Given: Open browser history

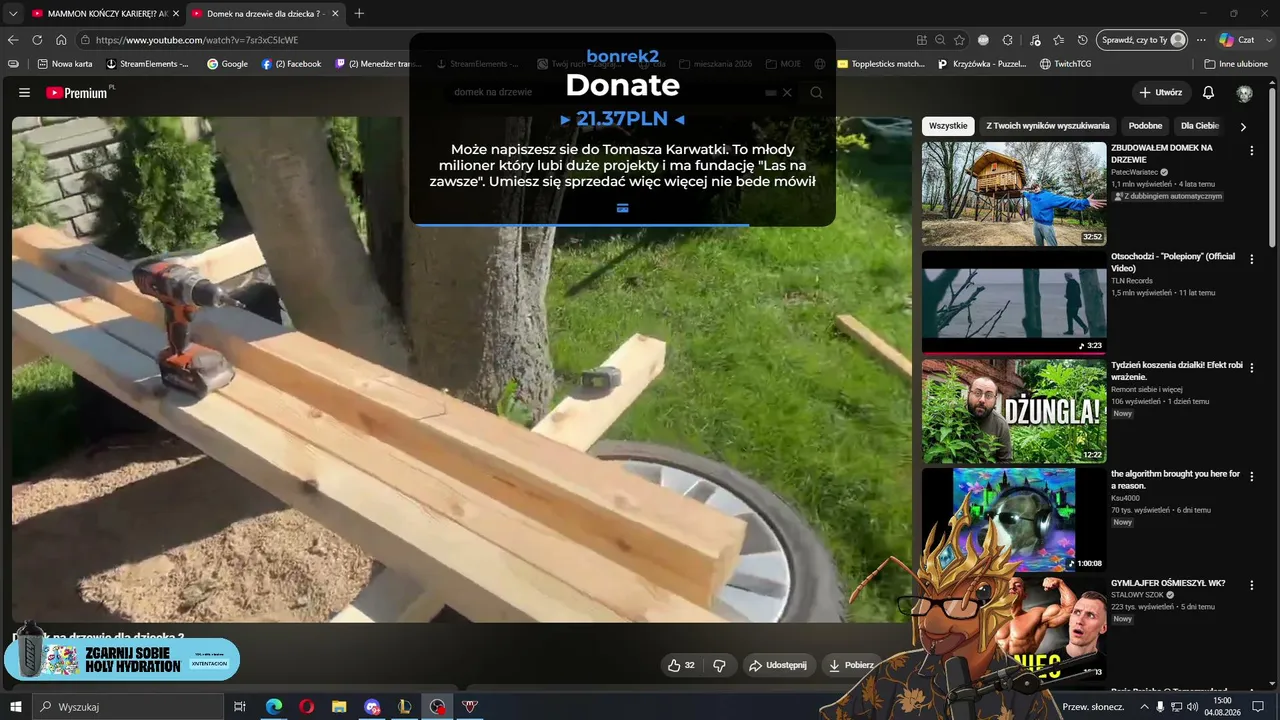Looking at the screenshot, I should coord(1083,40).
